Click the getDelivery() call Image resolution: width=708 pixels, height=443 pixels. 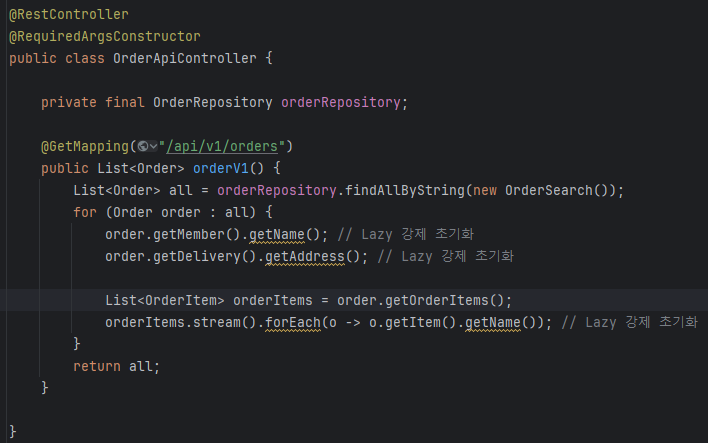coord(205,256)
